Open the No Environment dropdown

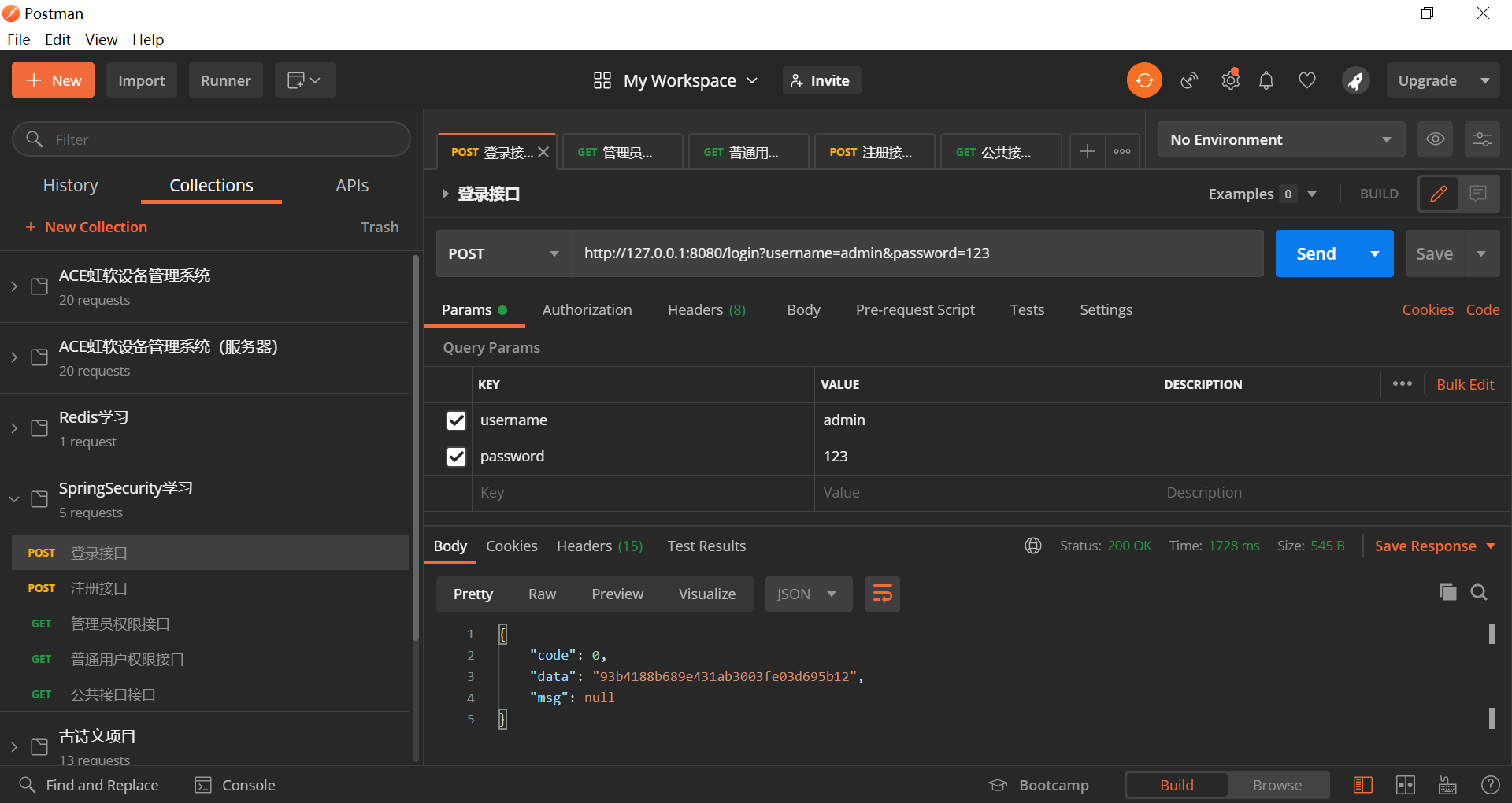point(1281,139)
